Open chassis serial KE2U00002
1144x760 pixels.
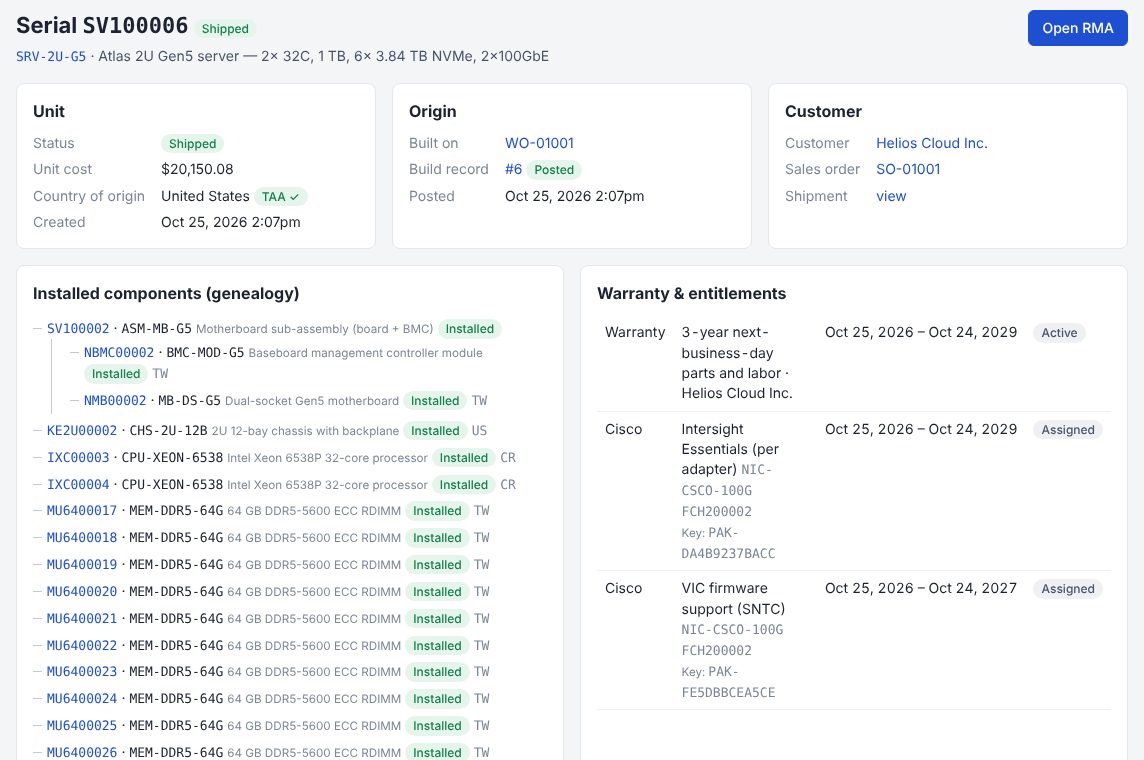pos(82,430)
